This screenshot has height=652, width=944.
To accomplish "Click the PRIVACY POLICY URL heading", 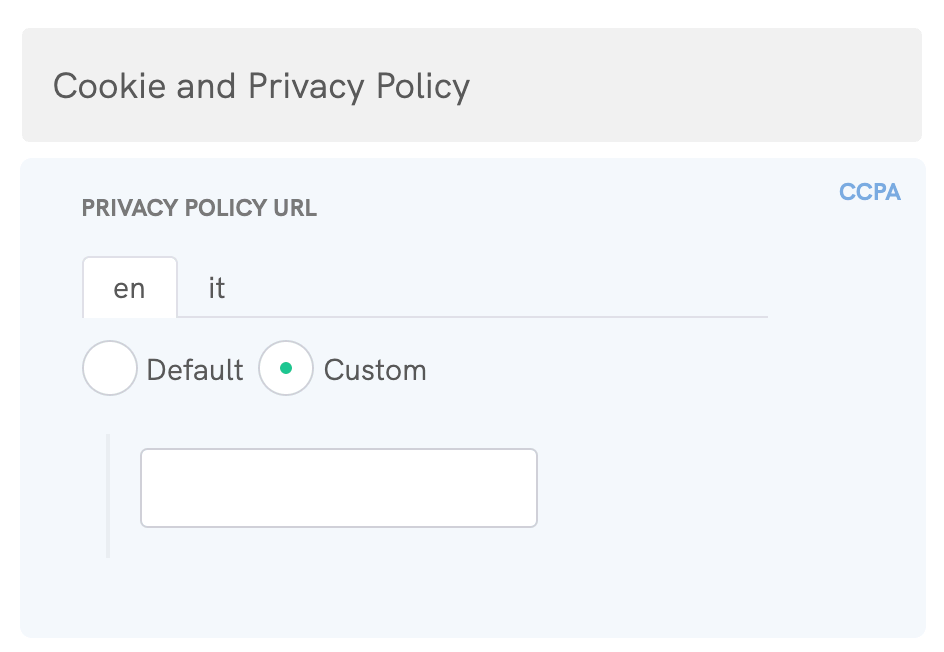I will [199, 208].
